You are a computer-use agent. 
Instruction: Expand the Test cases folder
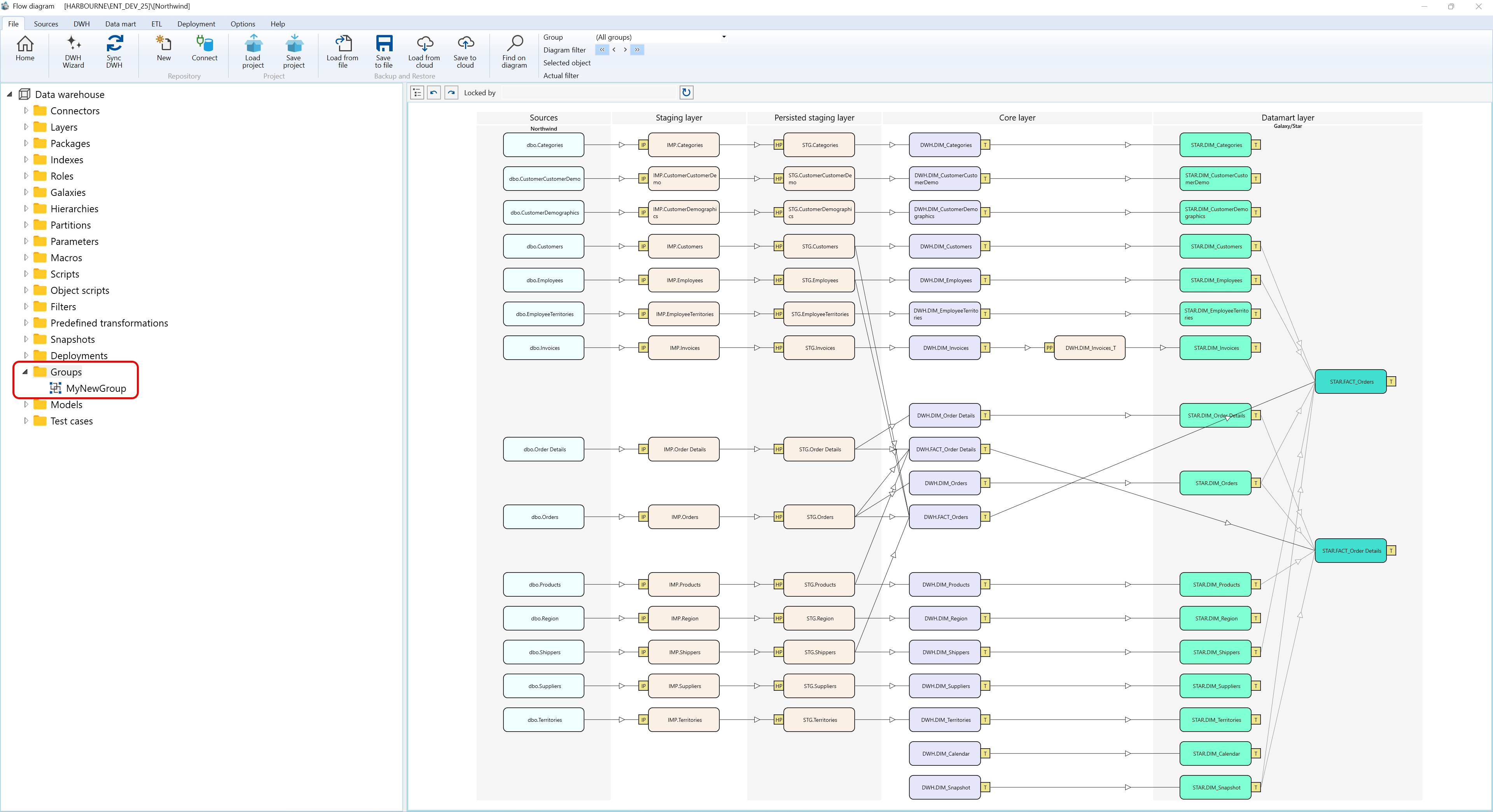point(26,421)
